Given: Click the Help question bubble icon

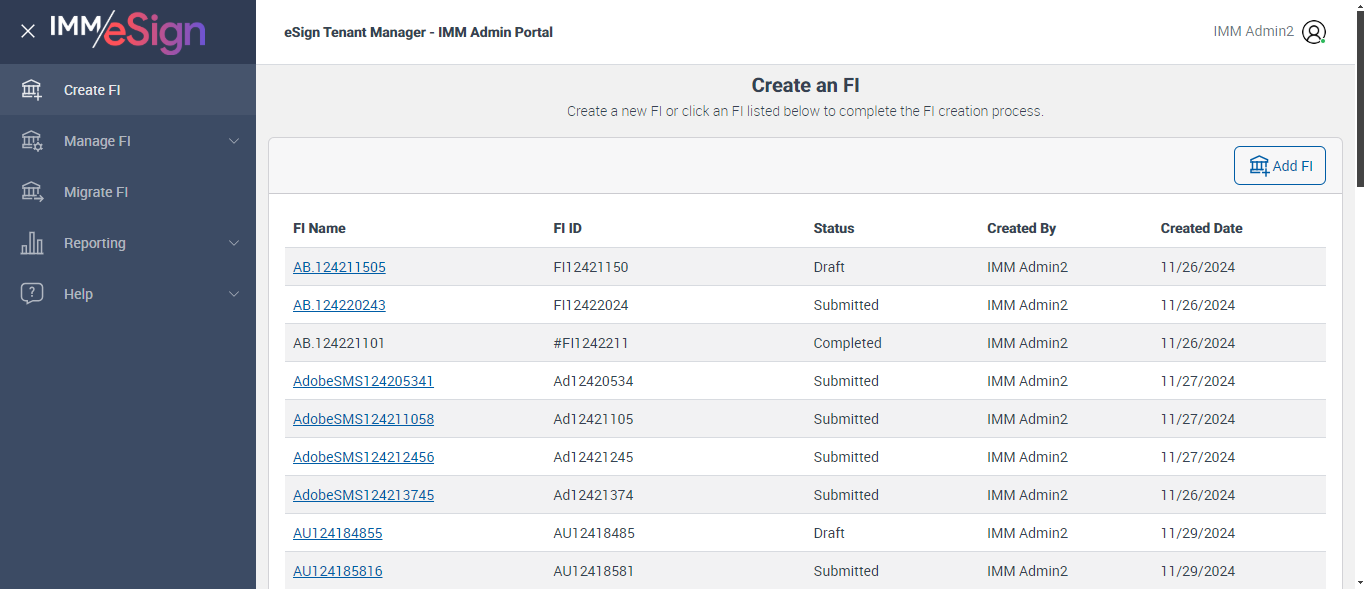Looking at the screenshot, I should (32, 294).
